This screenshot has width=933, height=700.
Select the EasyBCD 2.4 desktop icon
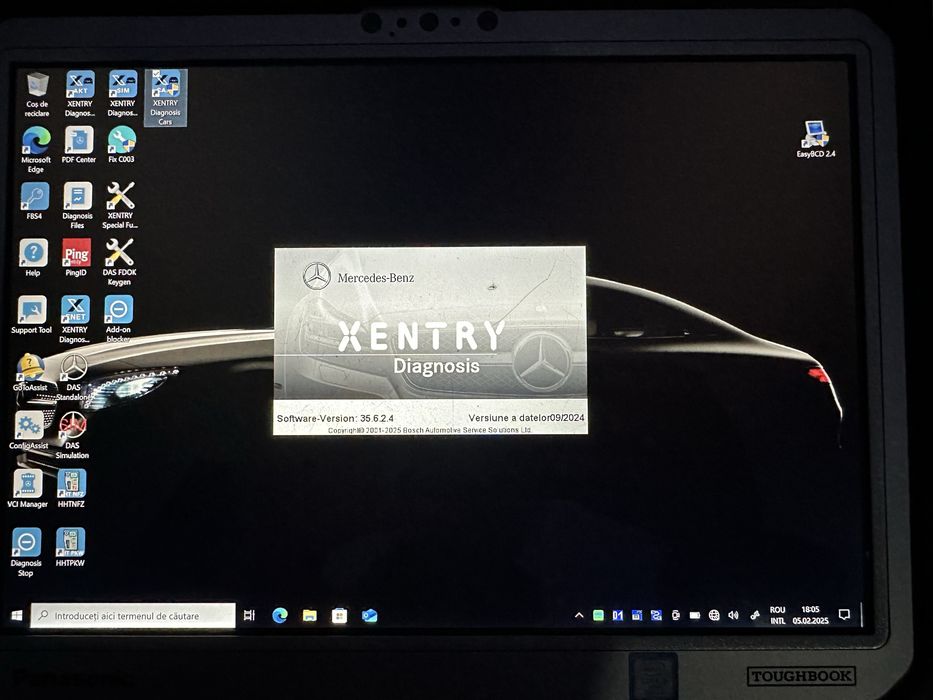(816, 139)
